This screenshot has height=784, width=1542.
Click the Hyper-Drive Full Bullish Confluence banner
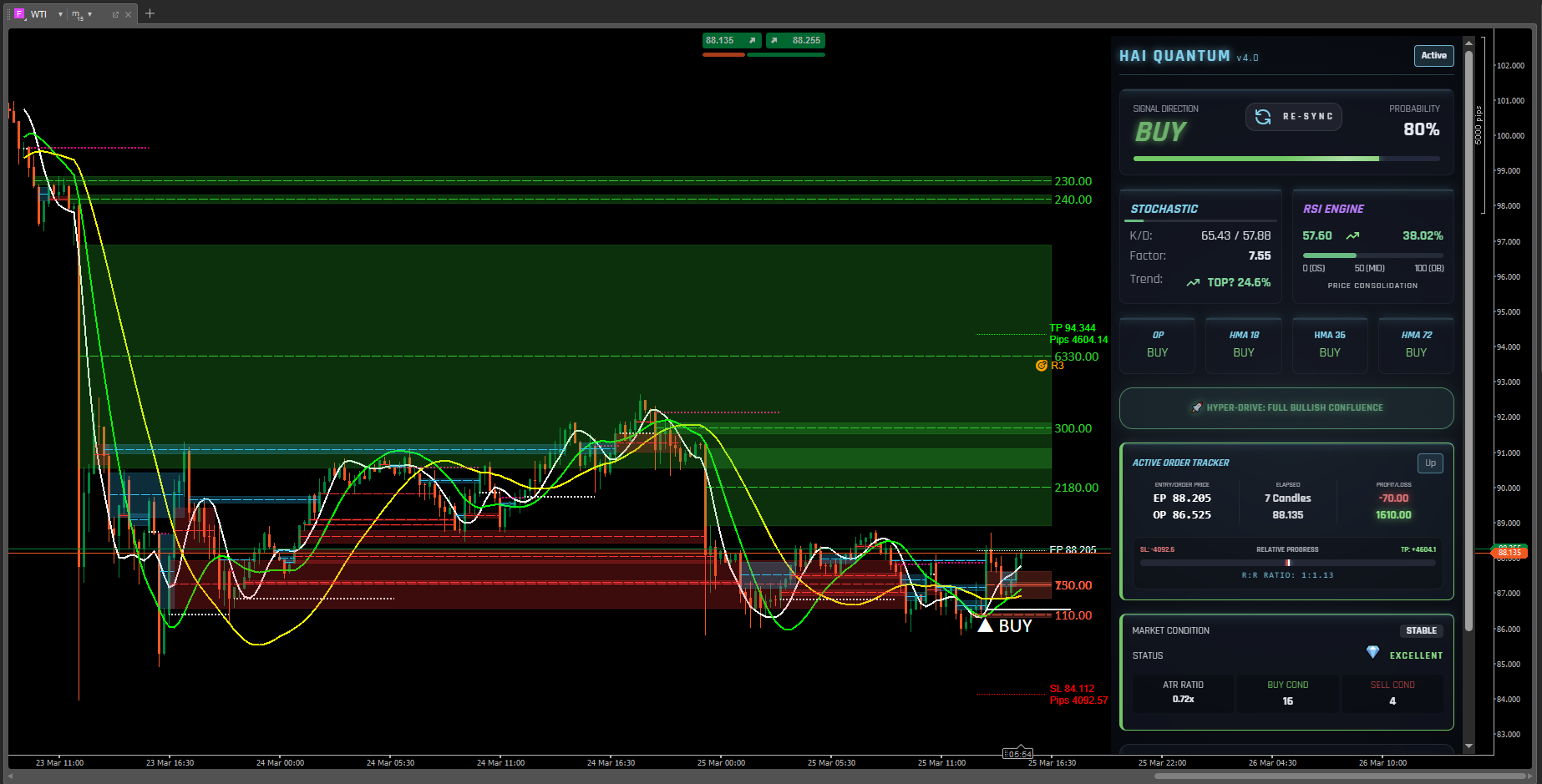pos(1286,408)
